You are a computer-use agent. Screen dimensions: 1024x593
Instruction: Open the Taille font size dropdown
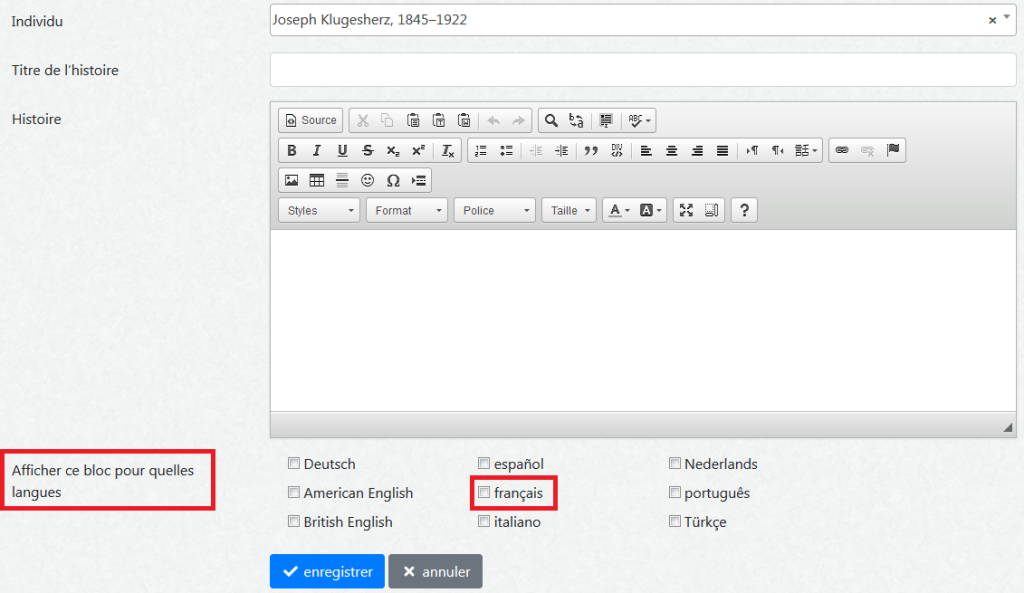click(x=570, y=211)
